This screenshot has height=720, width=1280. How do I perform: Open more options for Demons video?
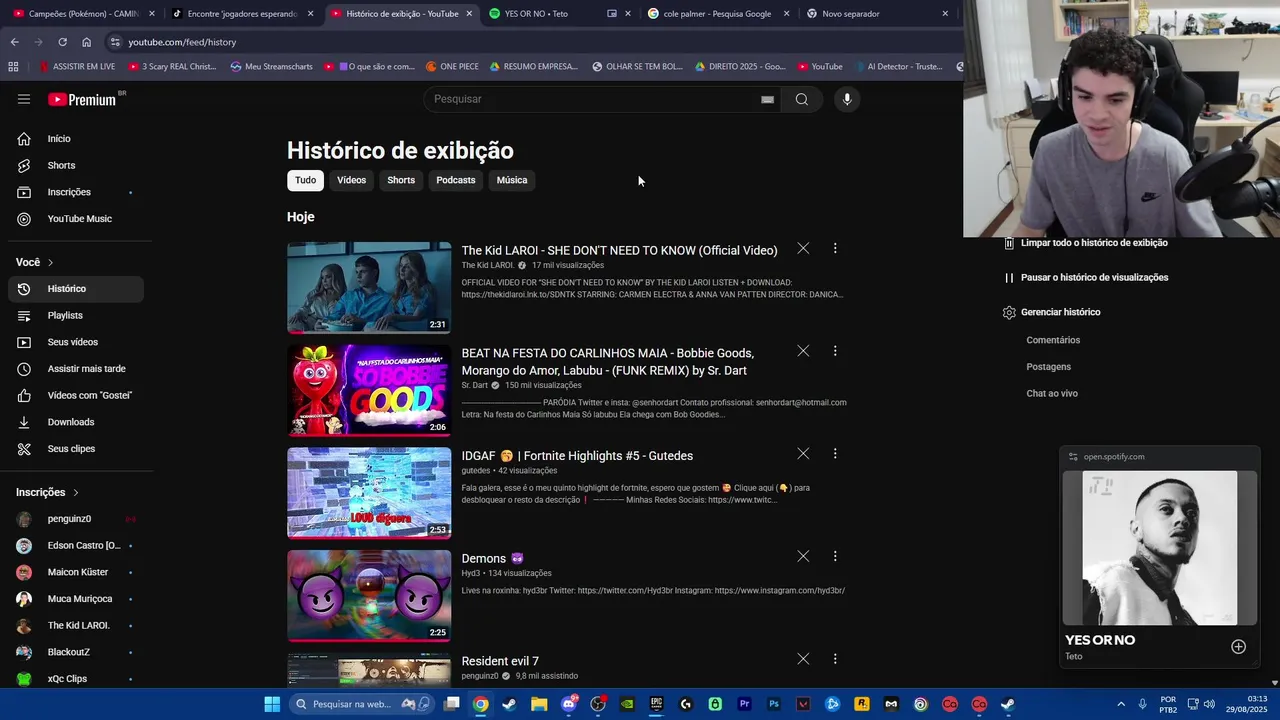click(x=835, y=556)
